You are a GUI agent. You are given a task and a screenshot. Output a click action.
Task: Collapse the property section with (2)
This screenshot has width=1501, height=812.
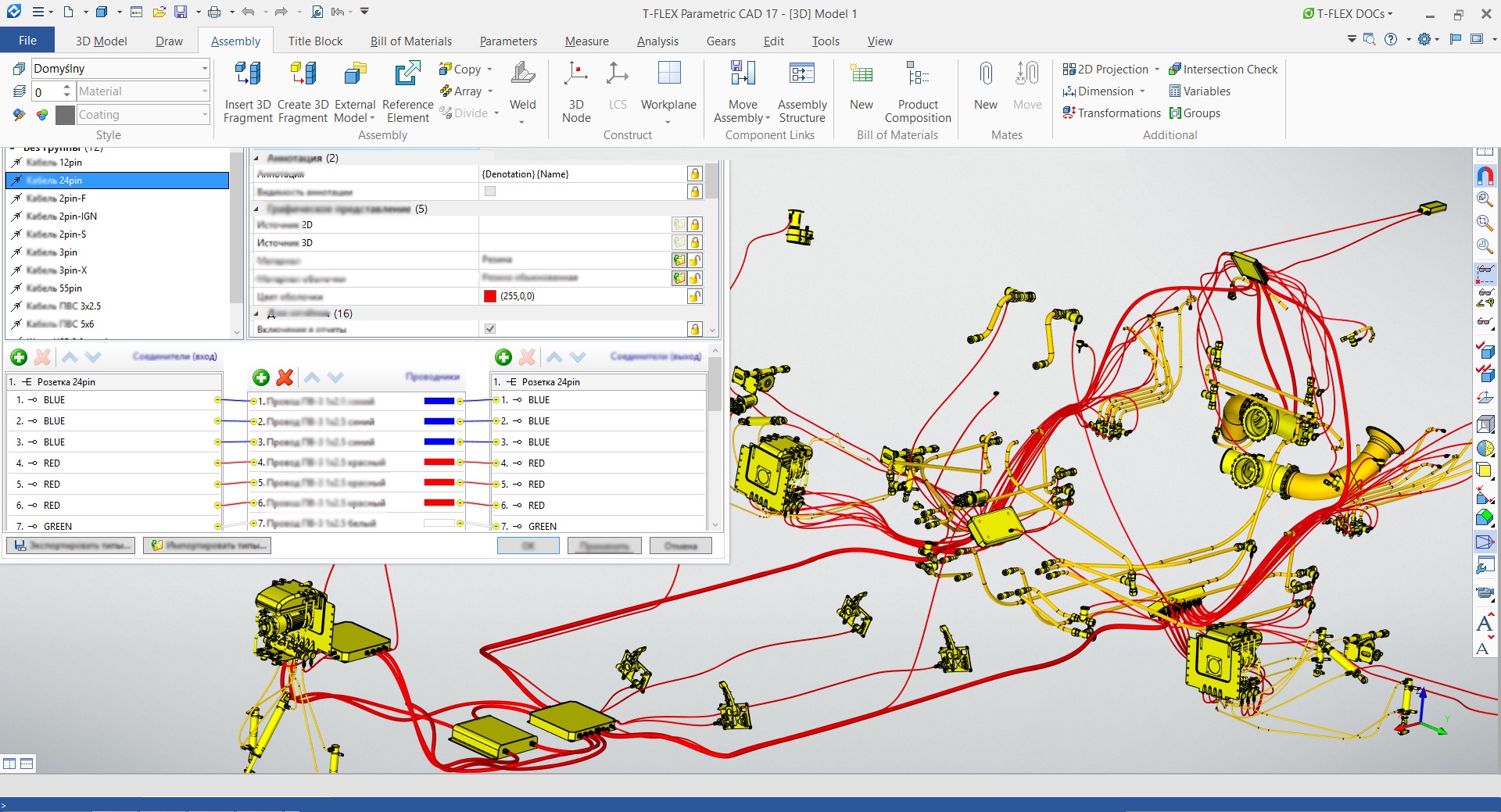[x=257, y=158]
